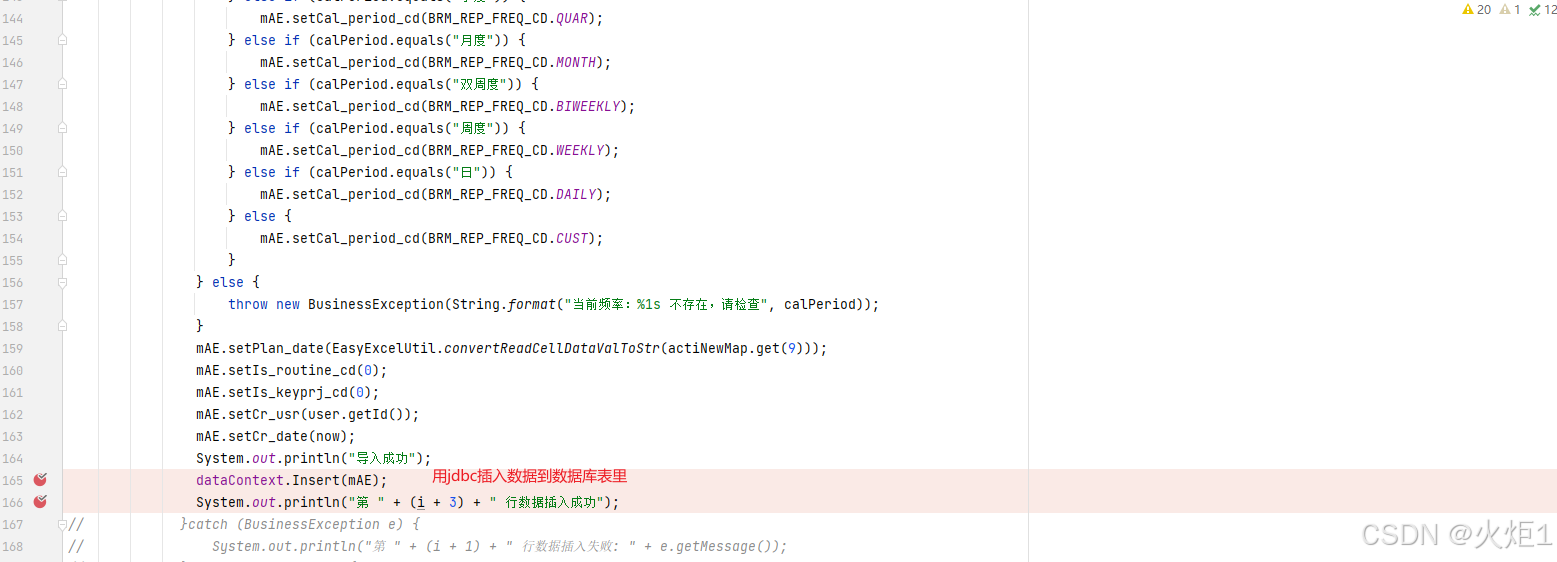Click line number 157 in the gutter

pyautogui.click(x=12, y=304)
